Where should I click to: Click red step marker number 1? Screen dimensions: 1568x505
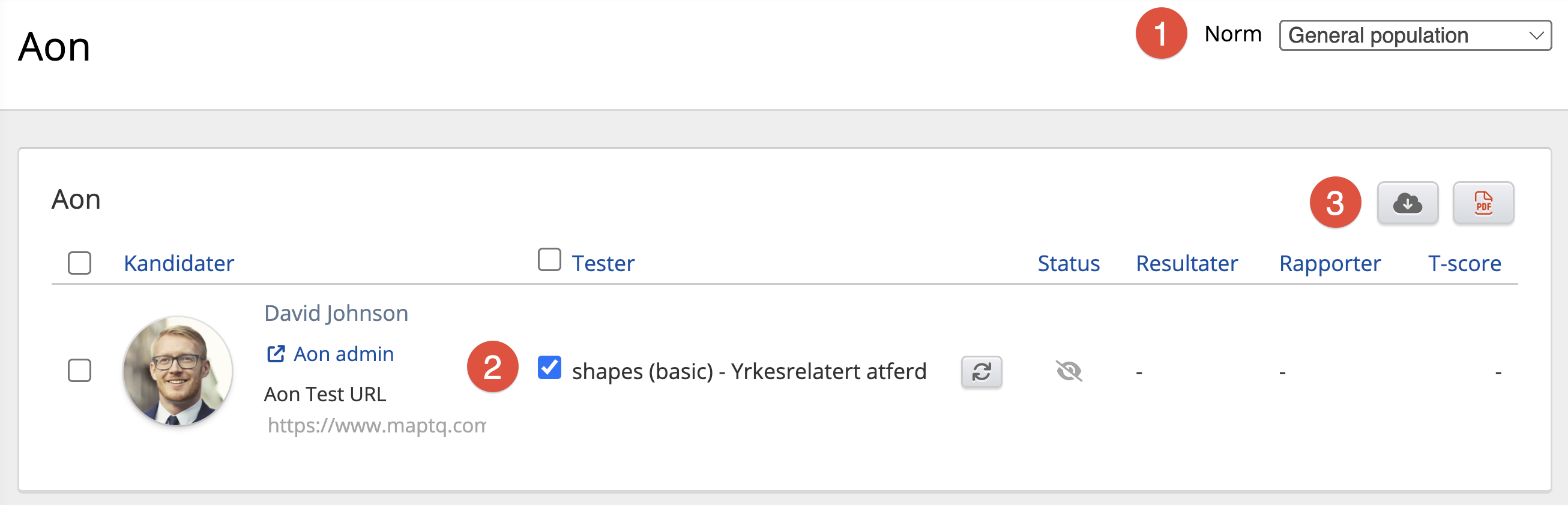tap(1161, 34)
